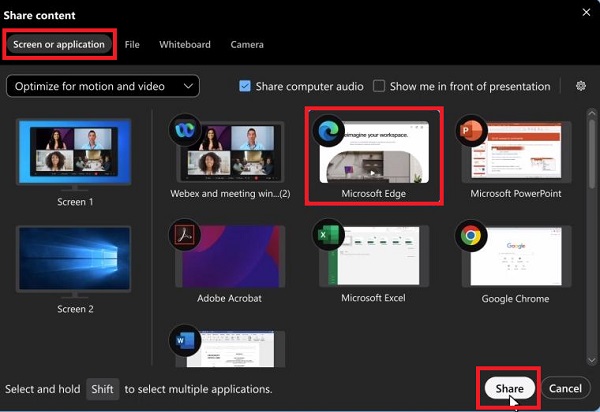Select the Microsoft PowerPoint window thumbnail
The image size is (600, 412).
(x=517, y=152)
